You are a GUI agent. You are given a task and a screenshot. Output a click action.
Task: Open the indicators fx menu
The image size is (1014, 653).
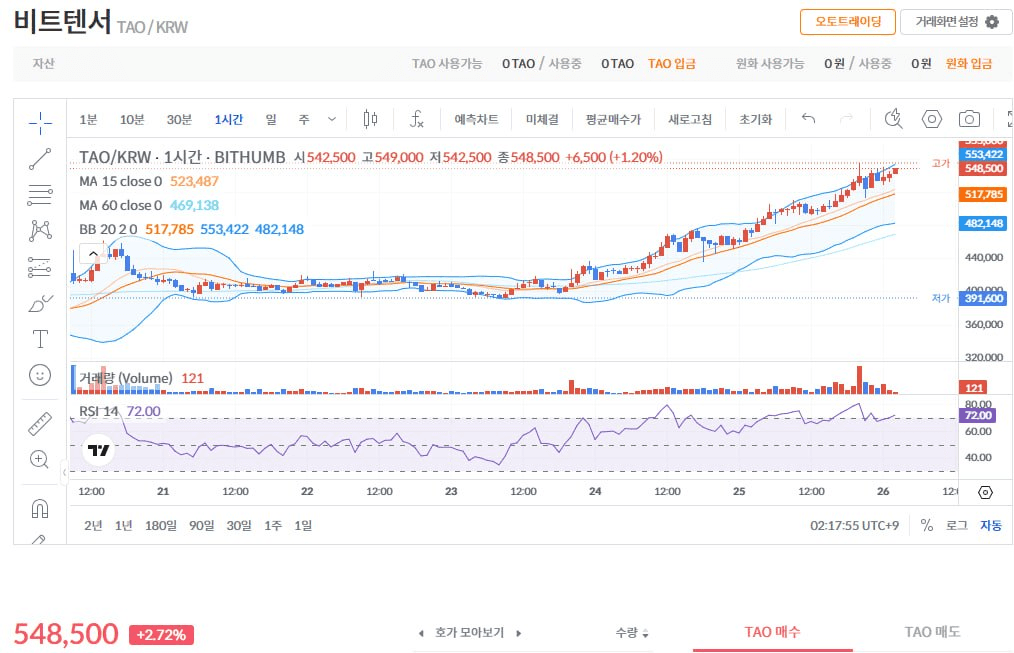click(417, 120)
